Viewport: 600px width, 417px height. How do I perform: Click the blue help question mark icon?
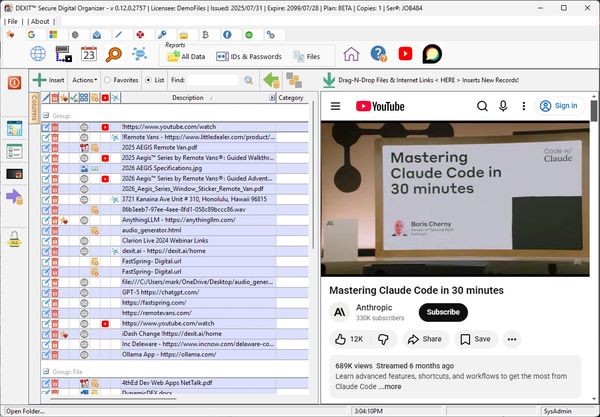click(378, 54)
